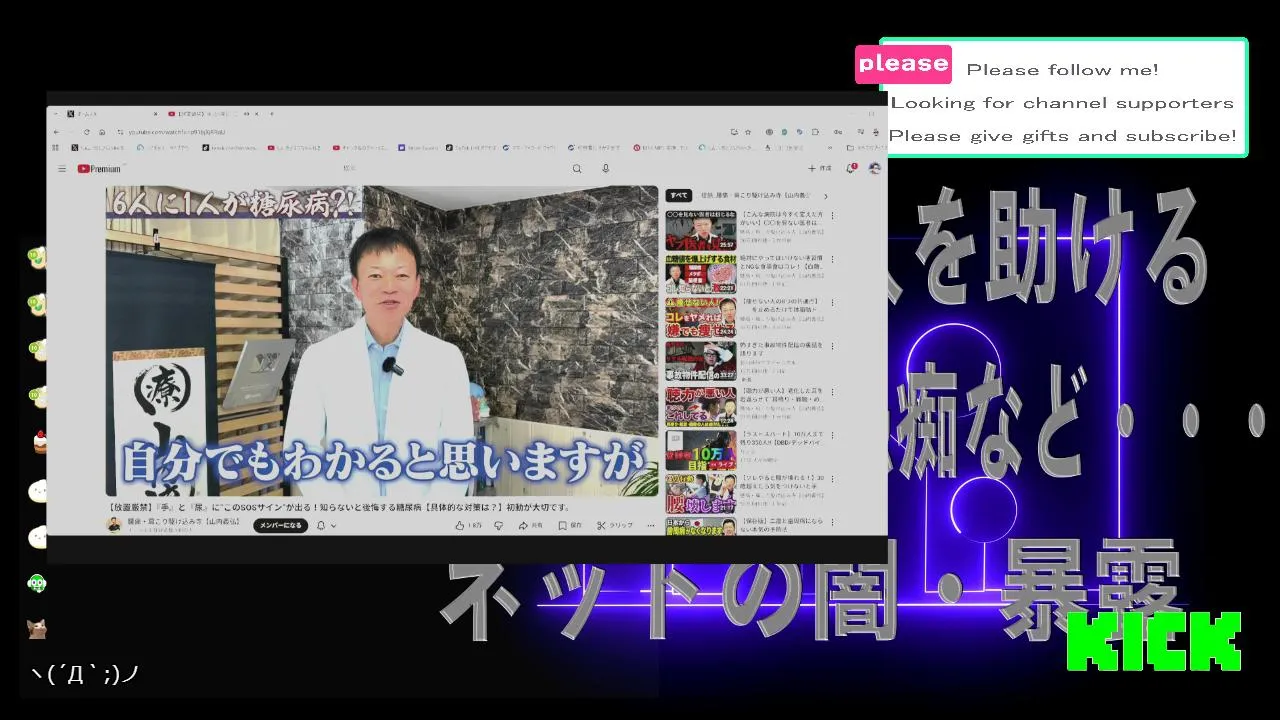Screen dimensions: 1280x720
Task: Open YouTube notifications bell
Action: coord(852,168)
